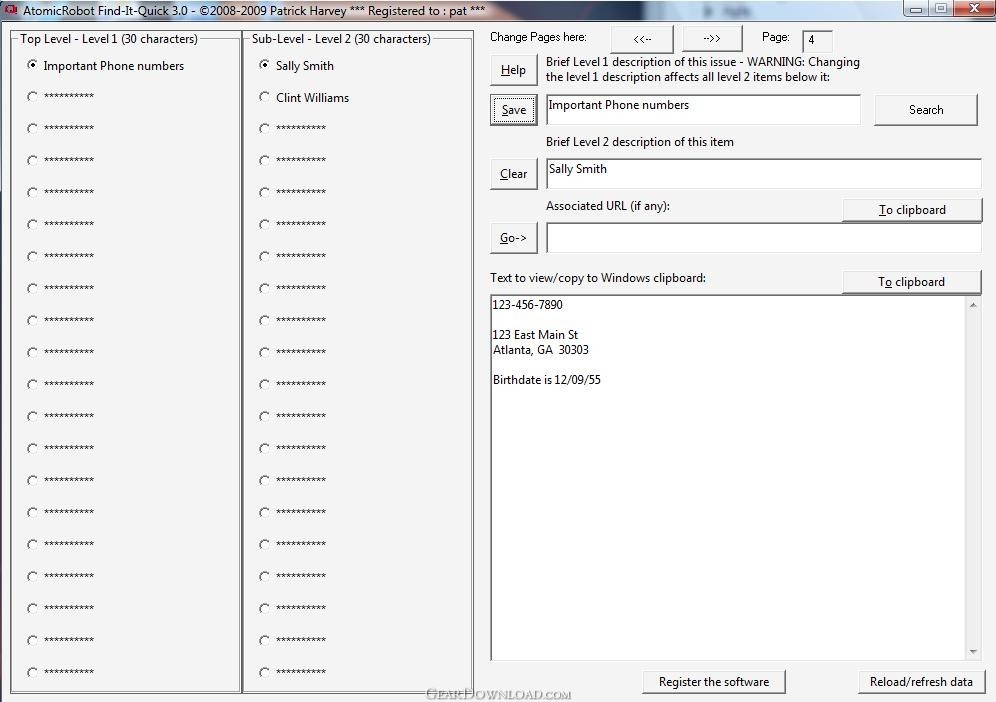Click the line "Birthdate is 12/09/55"
Image resolution: width=996 pixels, height=702 pixels.
546,380
